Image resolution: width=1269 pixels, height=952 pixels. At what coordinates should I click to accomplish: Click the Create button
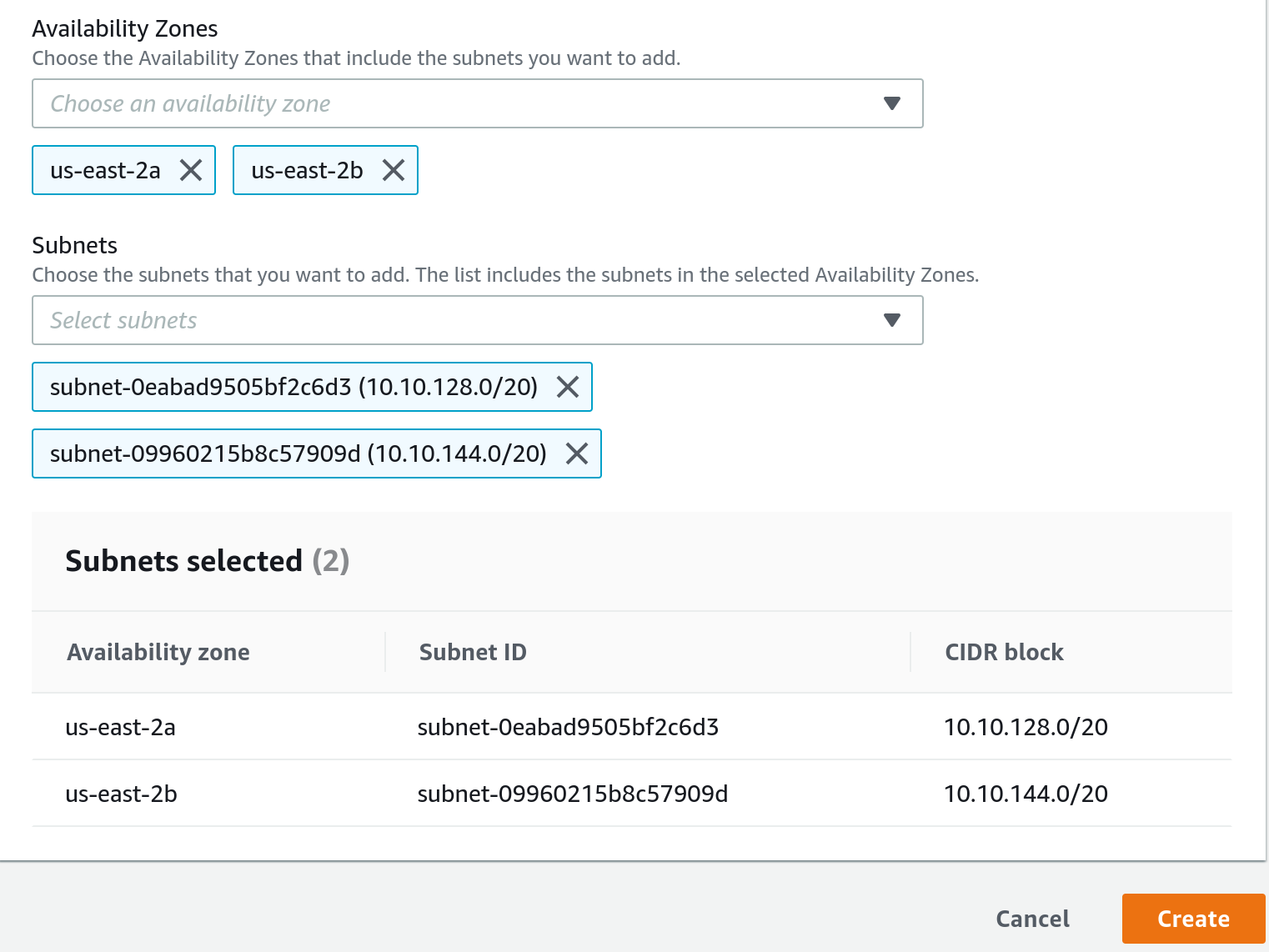(x=1193, y=919)
